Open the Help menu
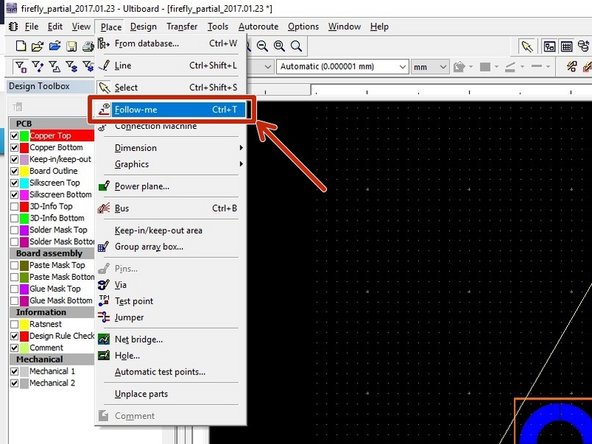Viewport: 592px width, 444px height. coord(379,27)
